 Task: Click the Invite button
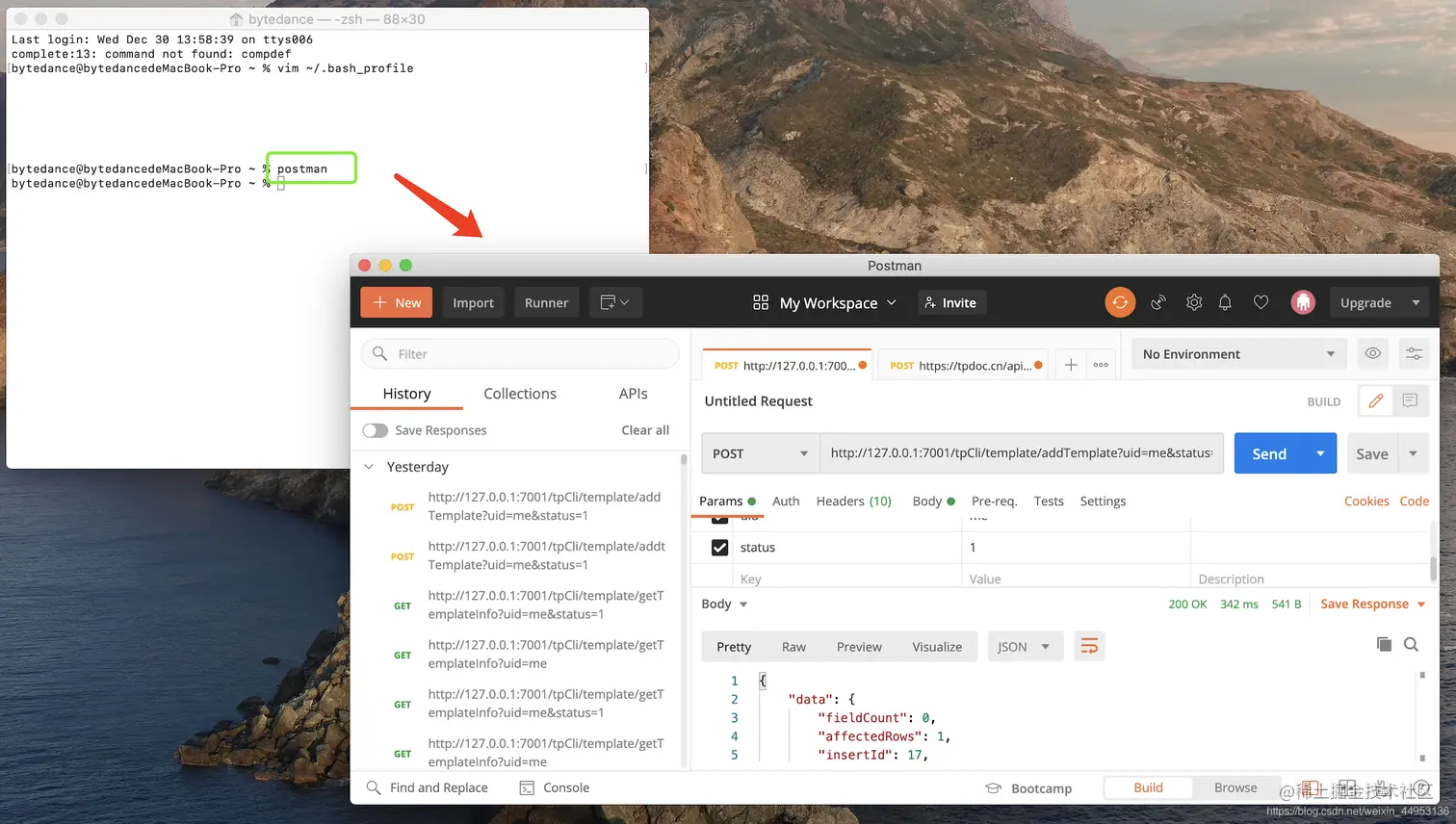pyautogui.click(x=950, y=302)
